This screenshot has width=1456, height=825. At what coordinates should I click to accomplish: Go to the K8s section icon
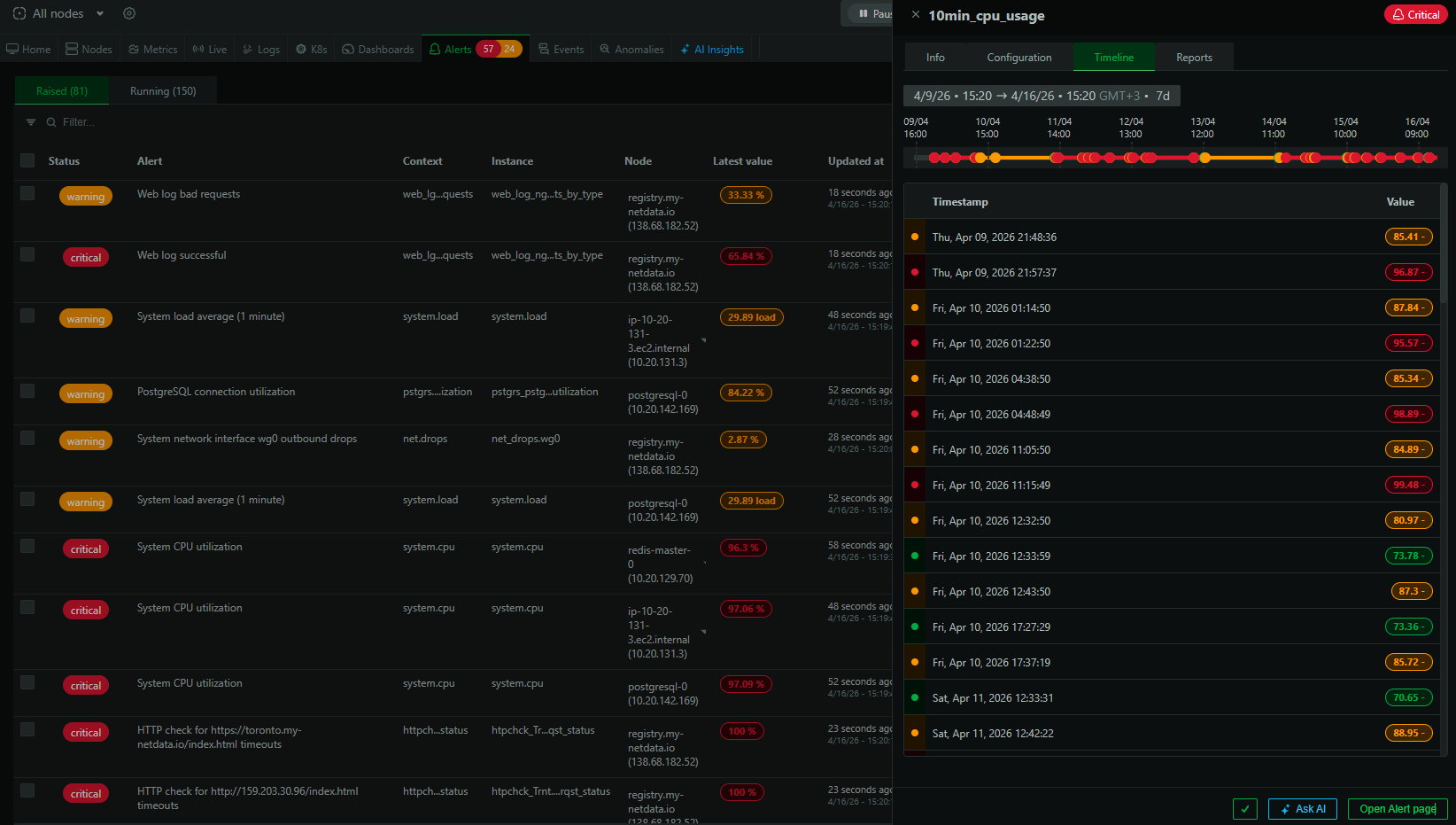[x=301, y=50]
